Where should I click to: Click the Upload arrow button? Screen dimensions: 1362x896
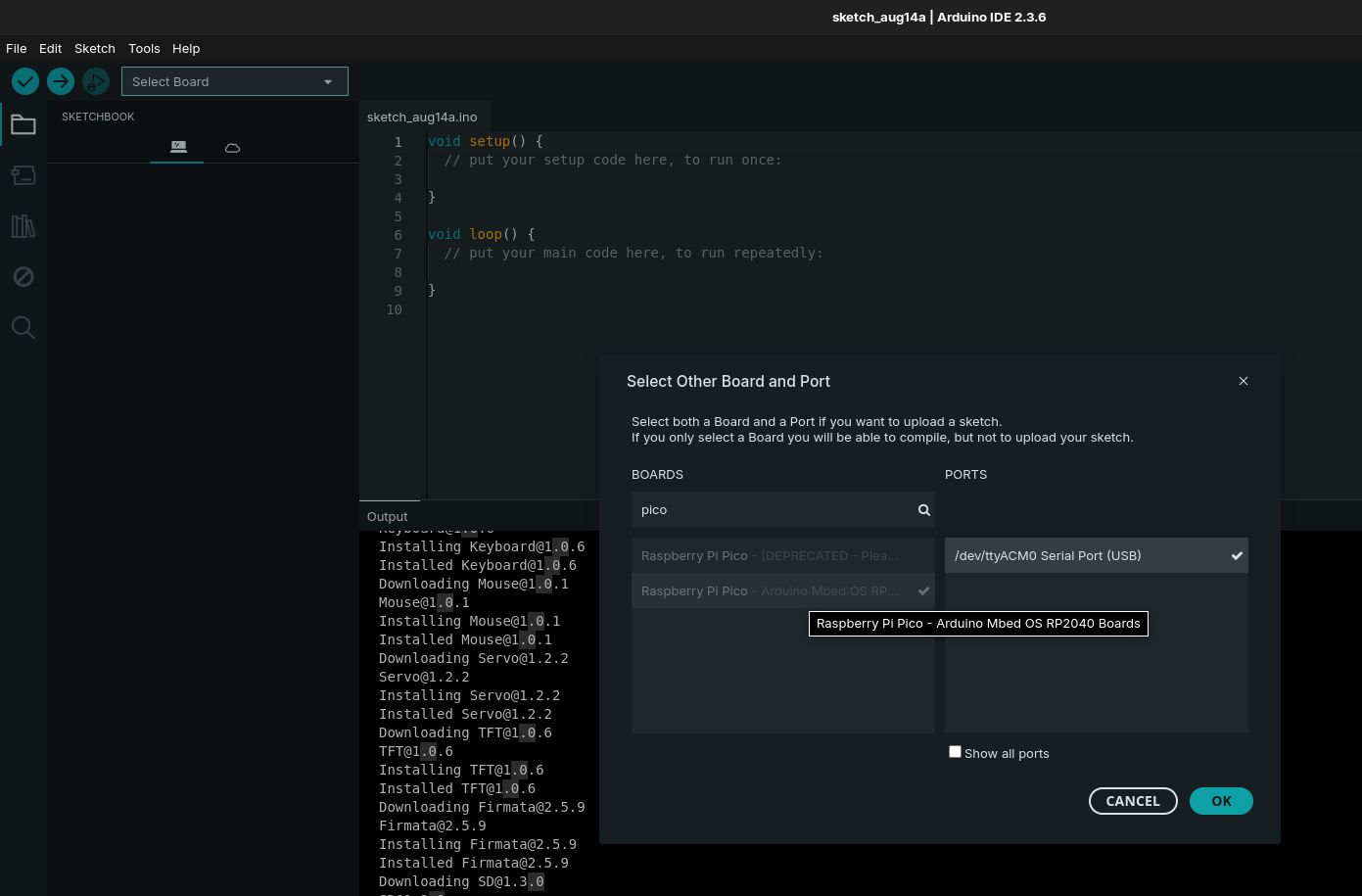tap(61, 81)
